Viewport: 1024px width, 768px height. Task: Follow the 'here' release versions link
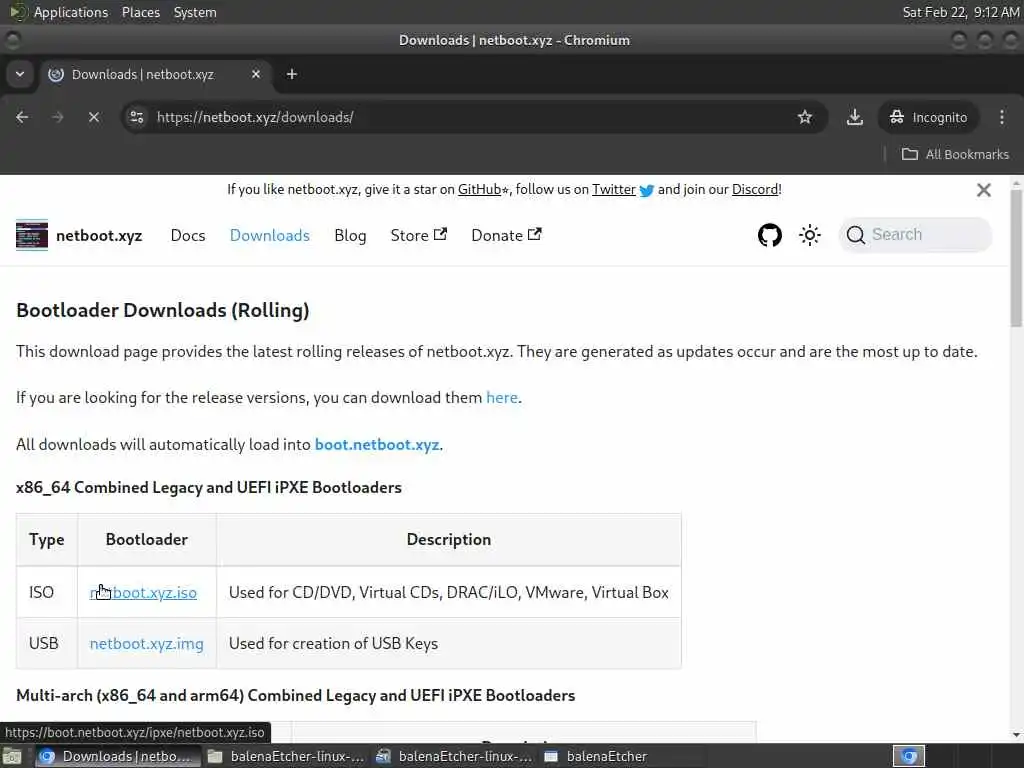pos(502,398)
